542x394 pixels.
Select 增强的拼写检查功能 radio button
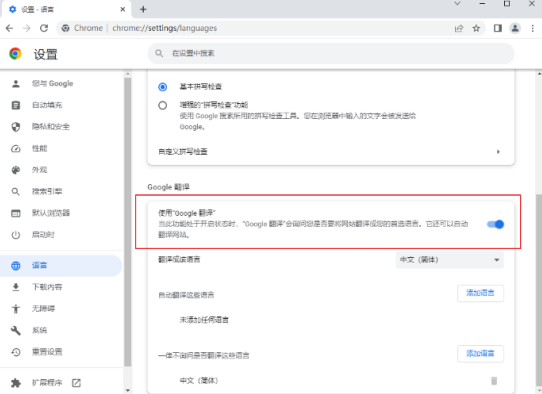pos(162,105)
